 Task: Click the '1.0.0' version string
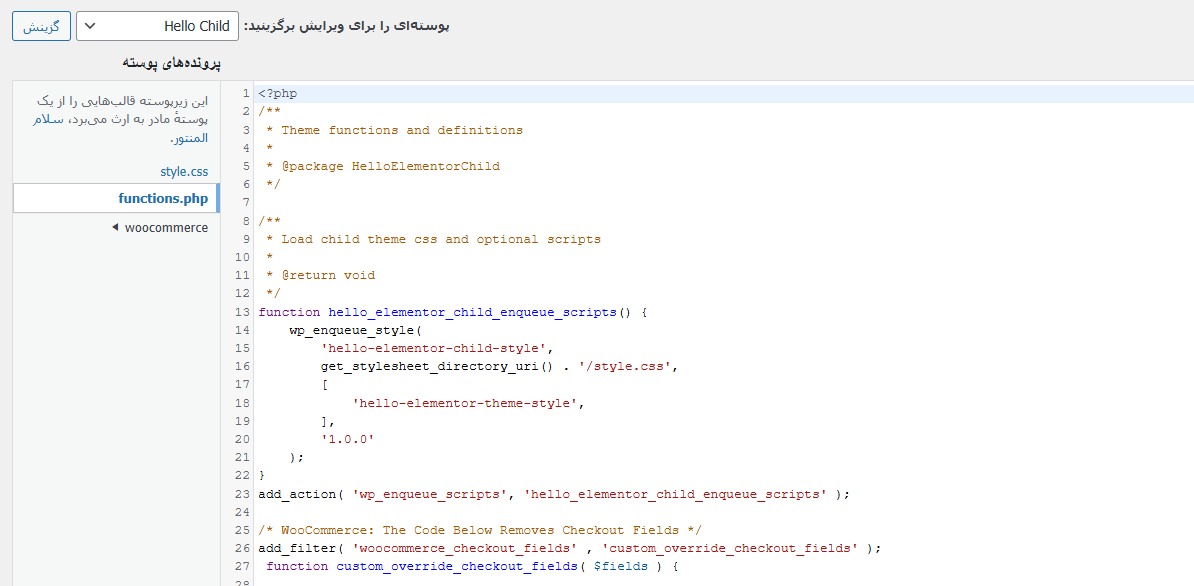tap(348, 439)
